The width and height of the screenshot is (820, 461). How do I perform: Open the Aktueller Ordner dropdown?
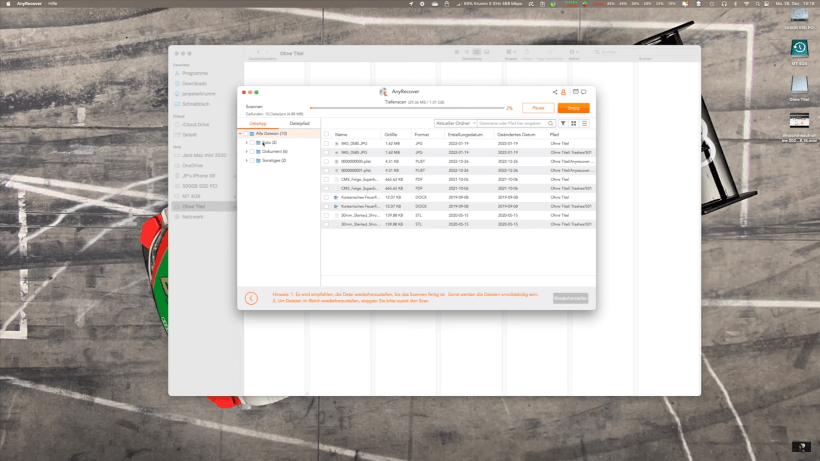(455, 123)
